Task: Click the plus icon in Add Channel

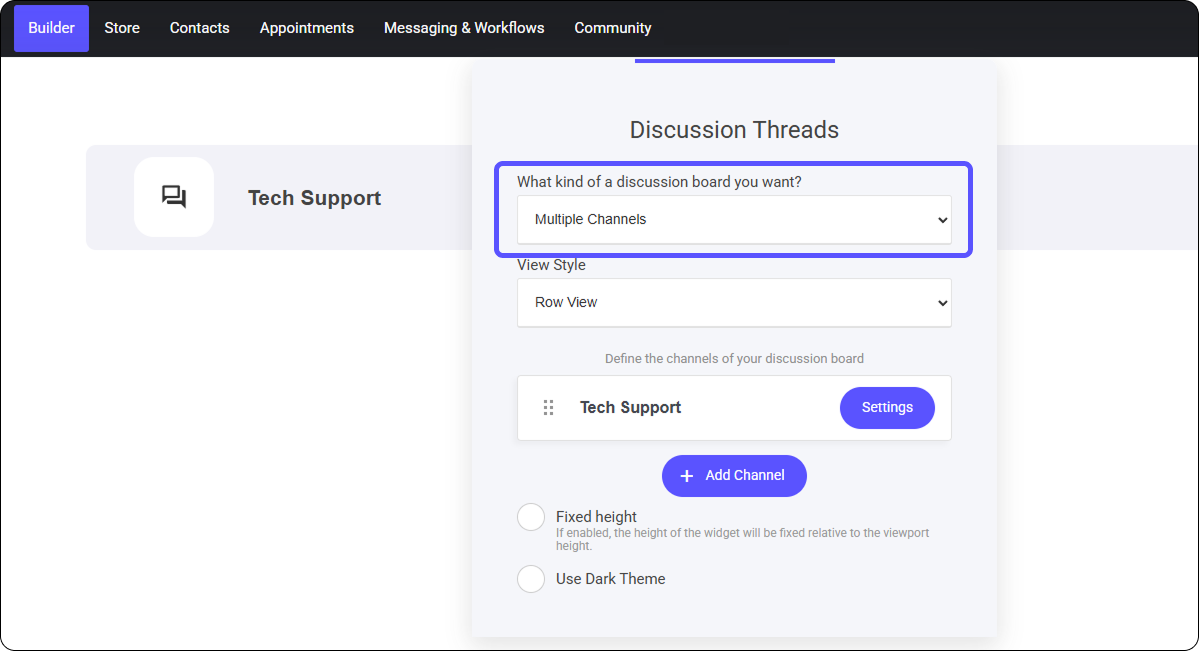Action: (x=687, y=476)
